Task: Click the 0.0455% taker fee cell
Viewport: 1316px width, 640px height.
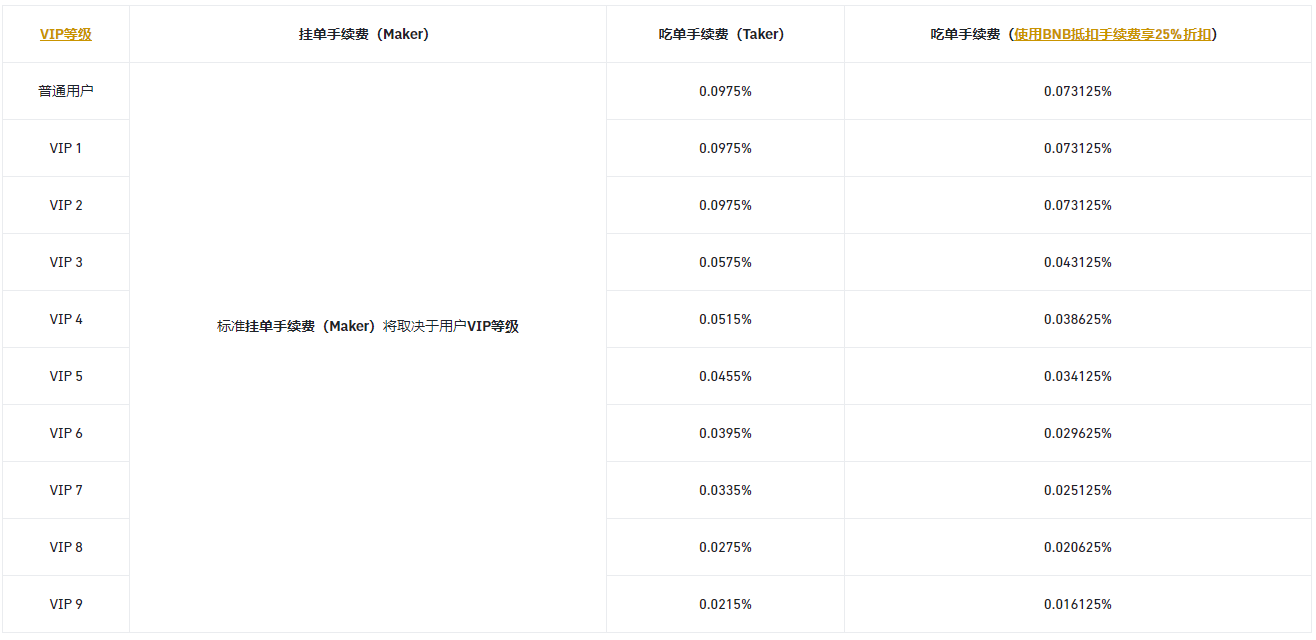Action: point(725,376)
